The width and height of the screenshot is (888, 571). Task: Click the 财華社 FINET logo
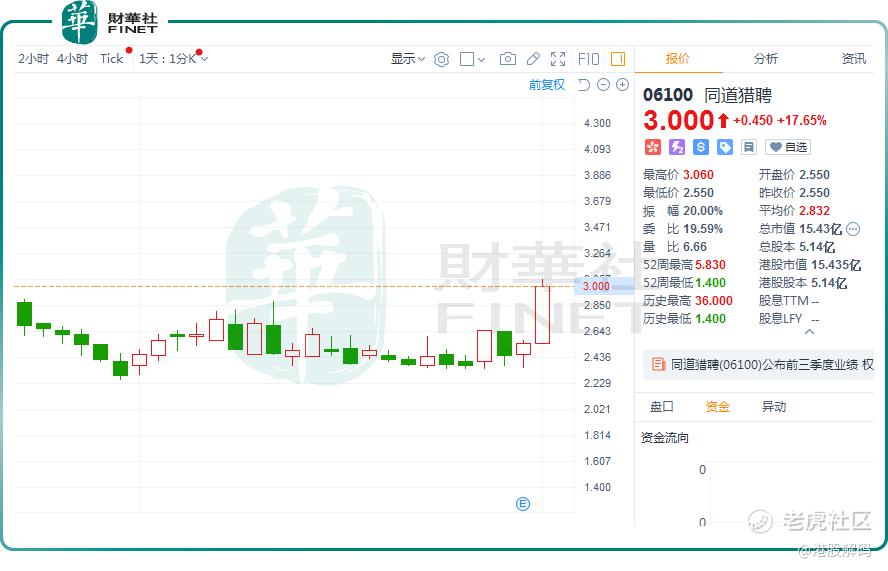(x=109, y=23)
